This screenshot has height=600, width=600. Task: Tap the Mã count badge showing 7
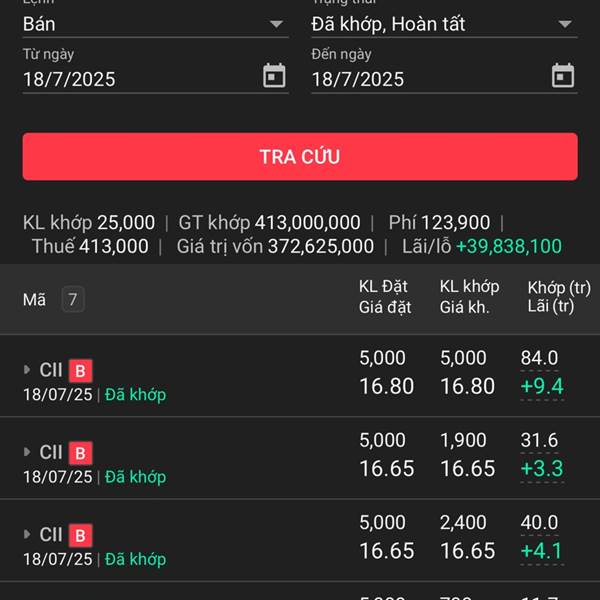(x=73, y=299)
